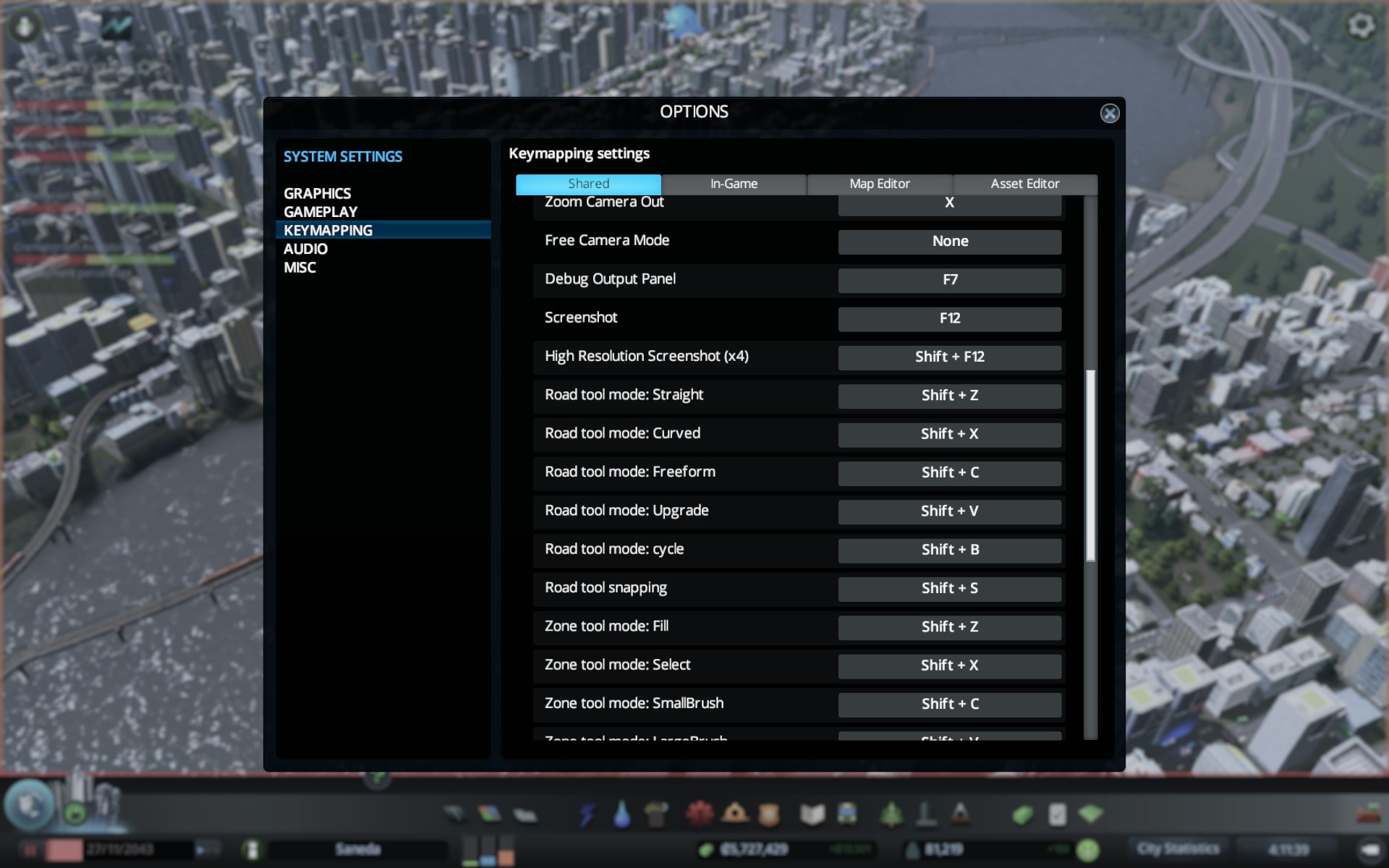1389x868 pixels.
Task: Select the Electricity lightning bolt tool
Action: 587,814
